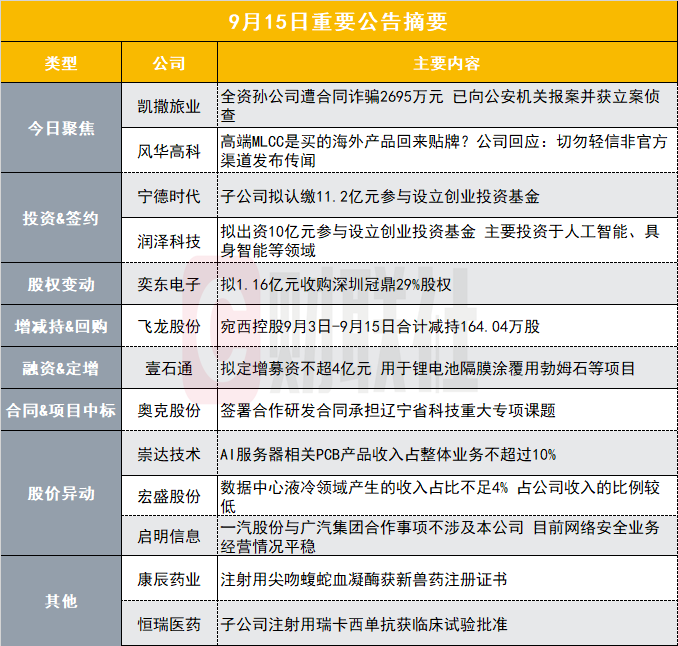Screen dimensions: 678x646
Task: Click the 子公司注射用瑞卡西单抗 announcement text
Action: (364, 624)
